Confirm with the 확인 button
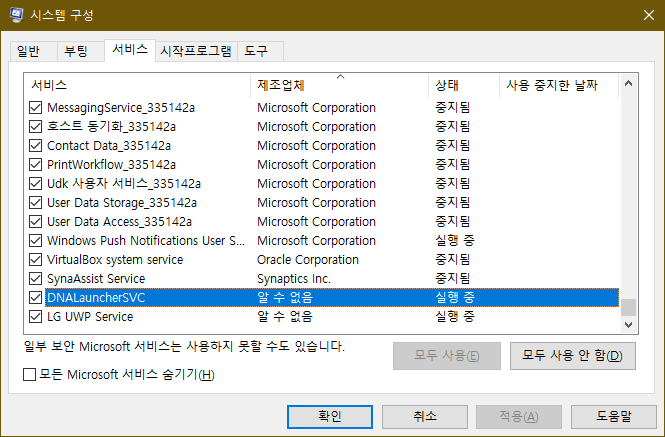This screenshot has width=665, height=437. (330, 417)
